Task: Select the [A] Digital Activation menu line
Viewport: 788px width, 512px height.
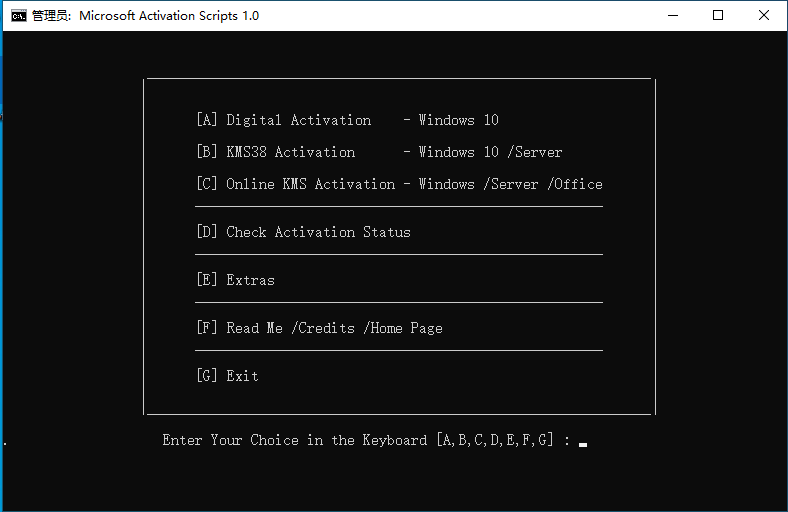Action: [347, 120]
